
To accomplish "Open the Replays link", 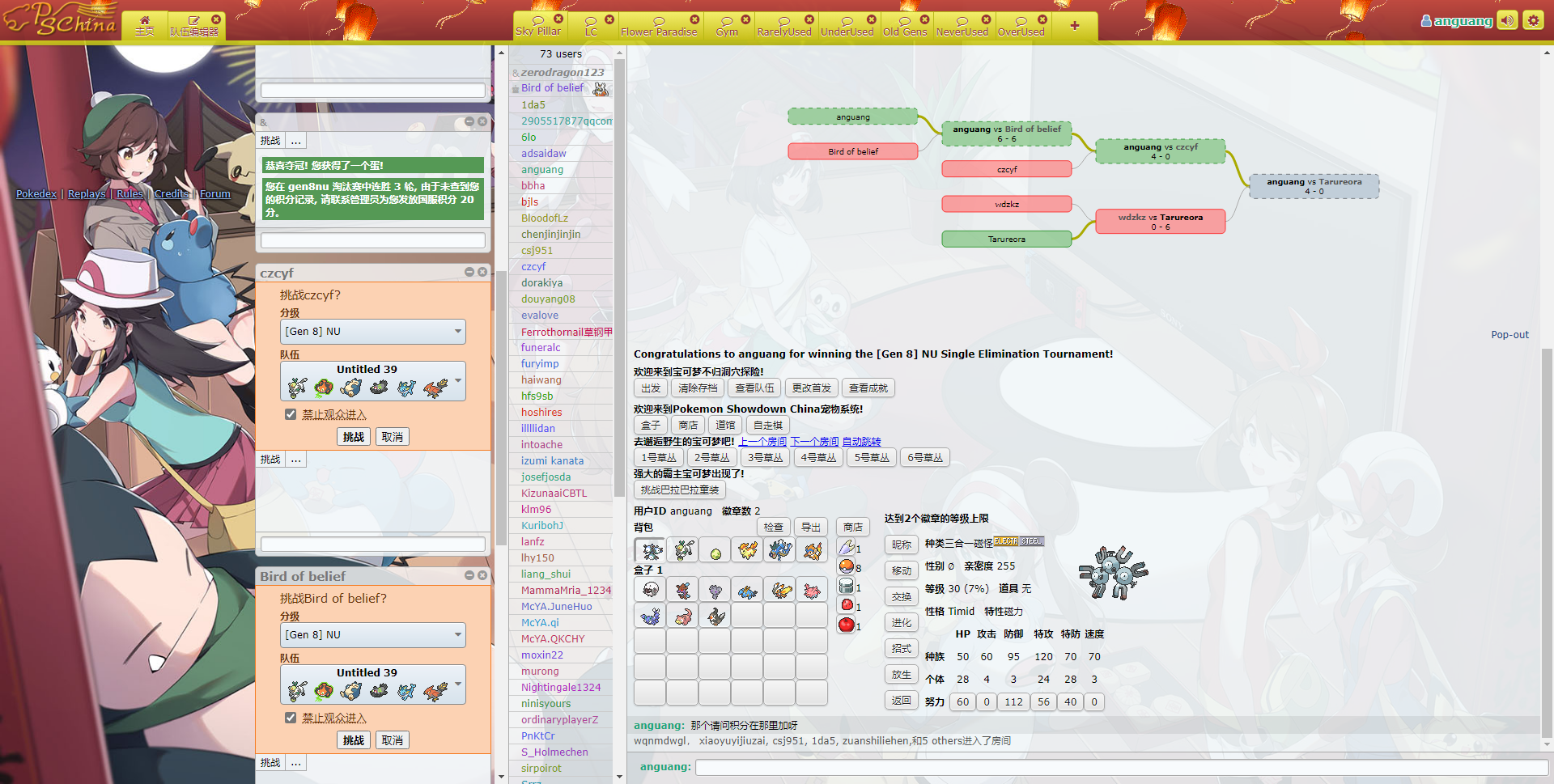I will 87,194.
